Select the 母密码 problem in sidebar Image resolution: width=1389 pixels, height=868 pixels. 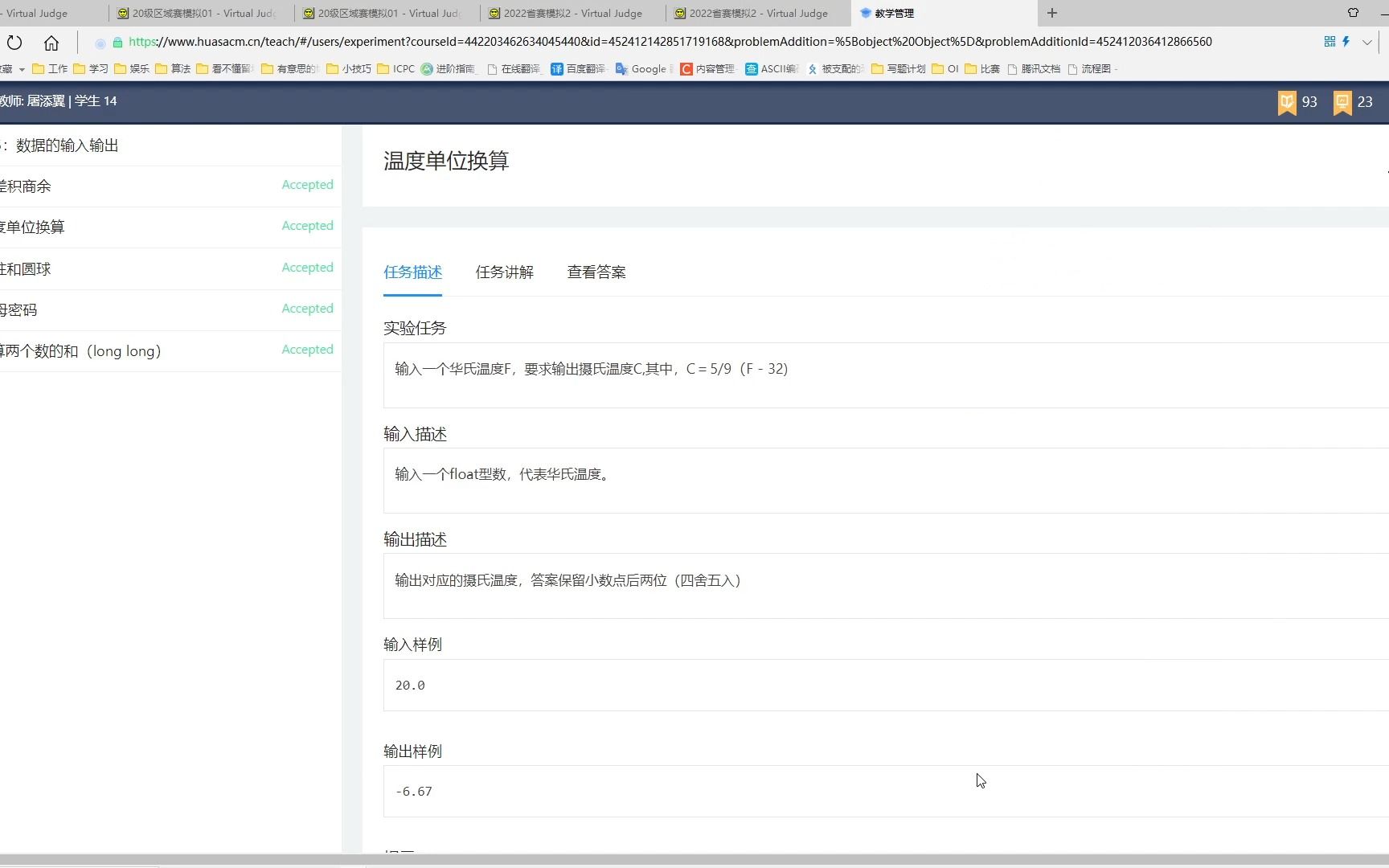170,310
